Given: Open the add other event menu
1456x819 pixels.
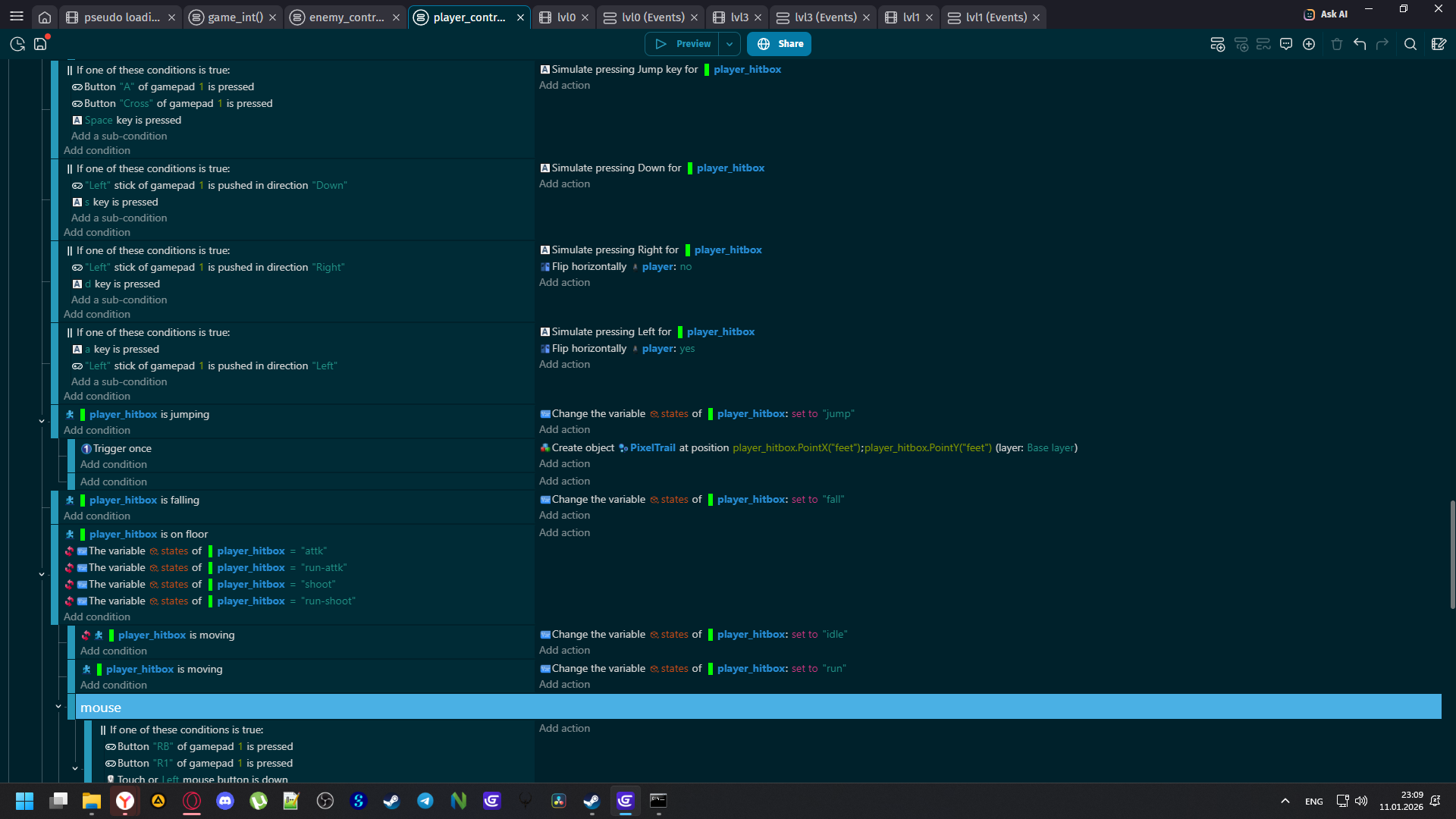Looking at the screenshot, I should 1309,44.
